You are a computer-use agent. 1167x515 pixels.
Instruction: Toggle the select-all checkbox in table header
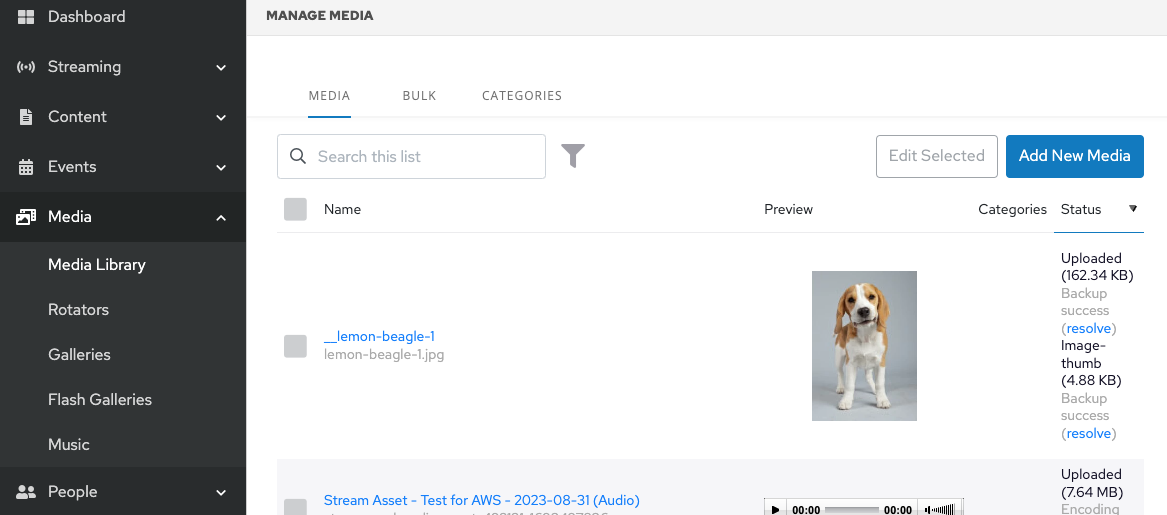[x=295, y=209]
